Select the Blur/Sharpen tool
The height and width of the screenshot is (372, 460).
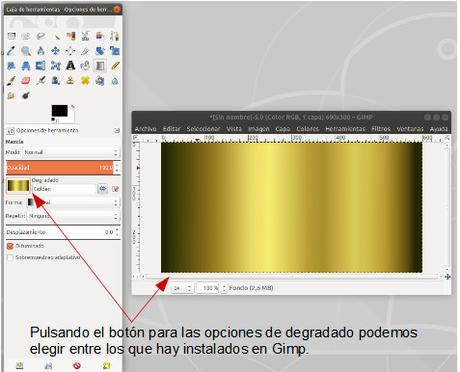115,80
